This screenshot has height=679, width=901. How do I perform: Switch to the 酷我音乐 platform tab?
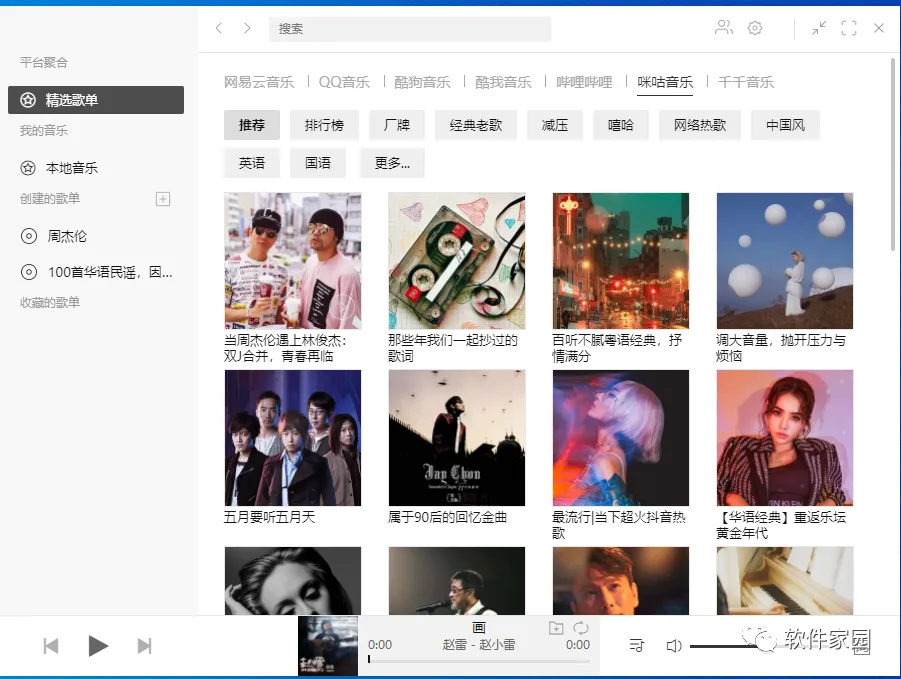(503, 82)
